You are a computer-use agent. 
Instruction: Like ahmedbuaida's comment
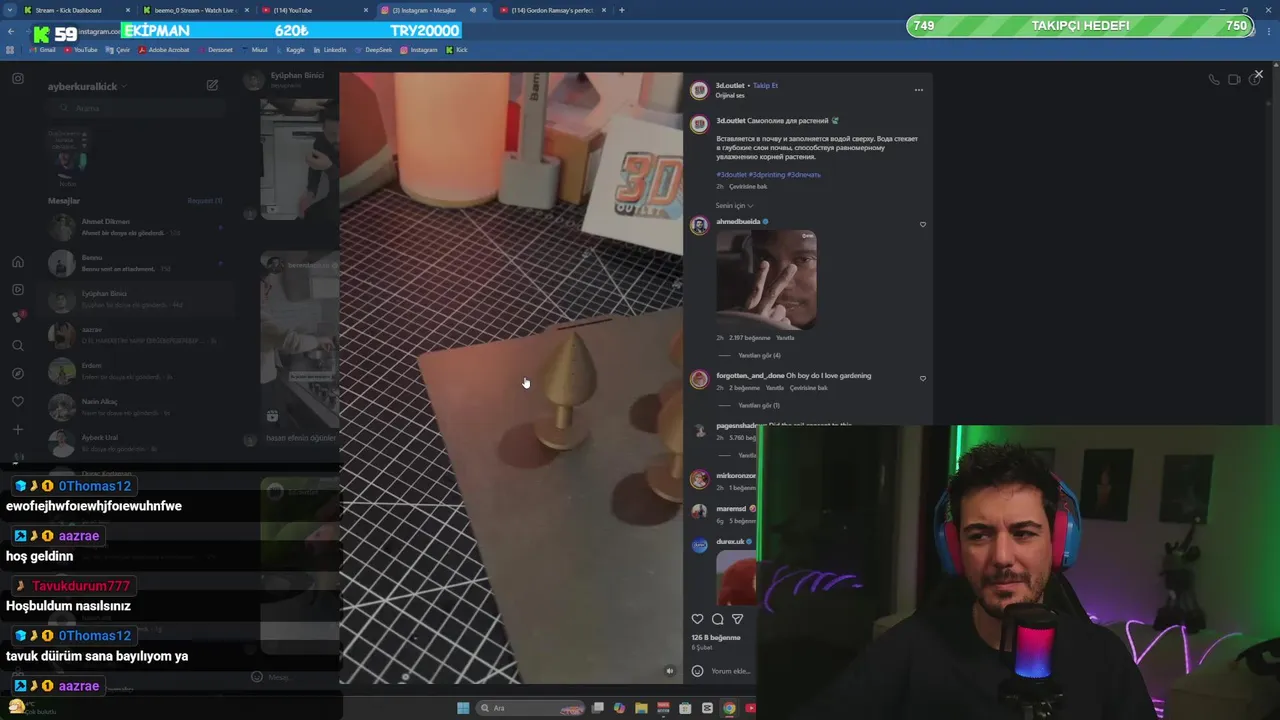tap(922, 225)
